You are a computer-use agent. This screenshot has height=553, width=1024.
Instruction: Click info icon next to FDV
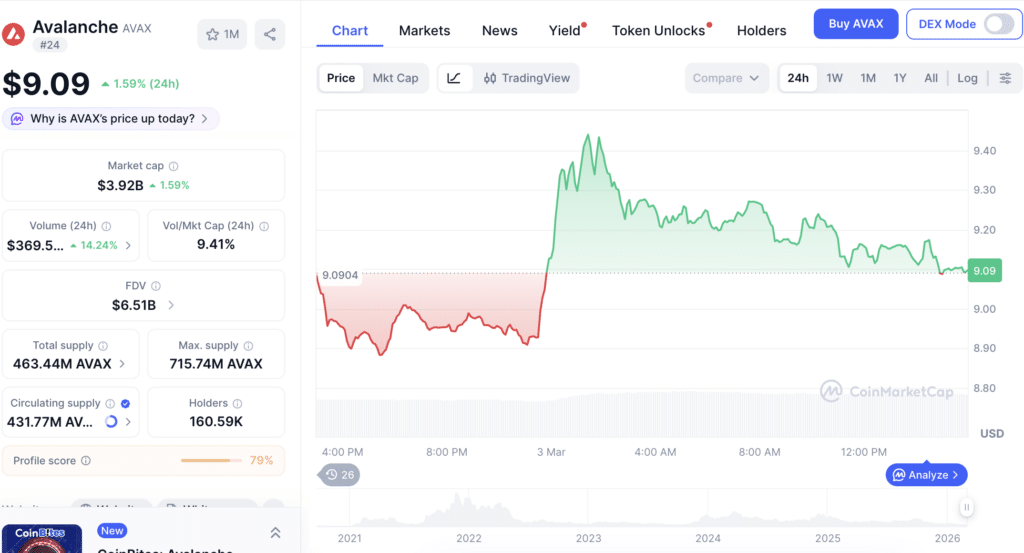tap(155, 286)
